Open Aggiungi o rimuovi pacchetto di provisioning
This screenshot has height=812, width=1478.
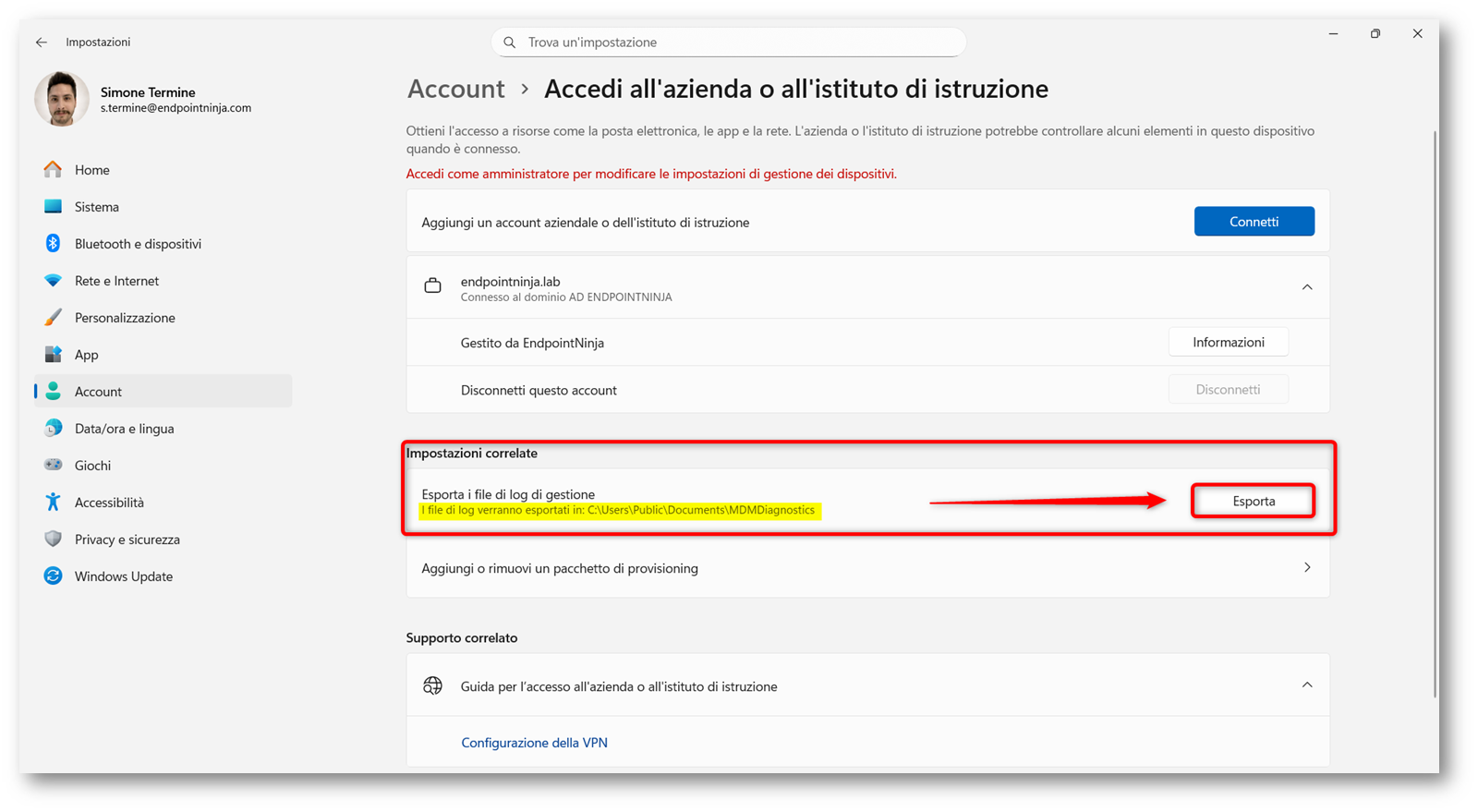[x=866, y=568]
